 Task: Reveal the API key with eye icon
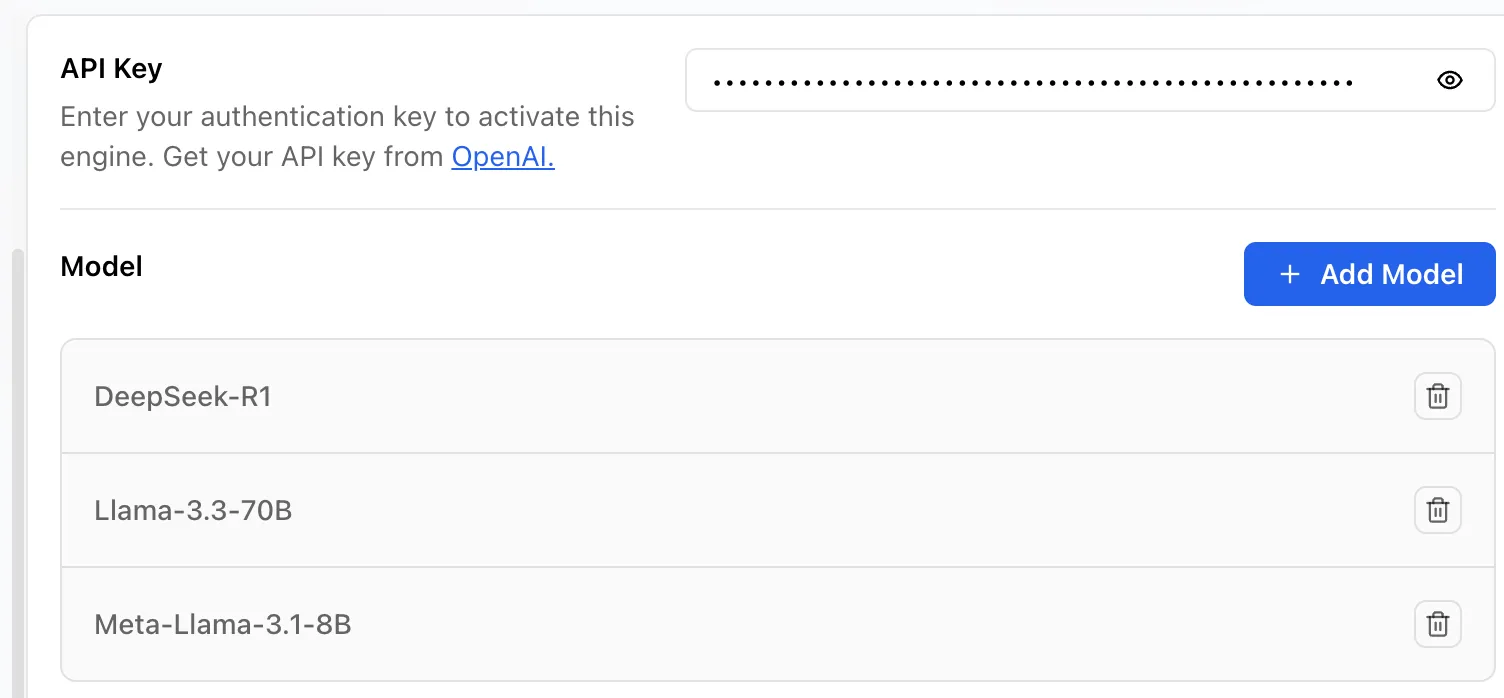tap(1449, 81)
